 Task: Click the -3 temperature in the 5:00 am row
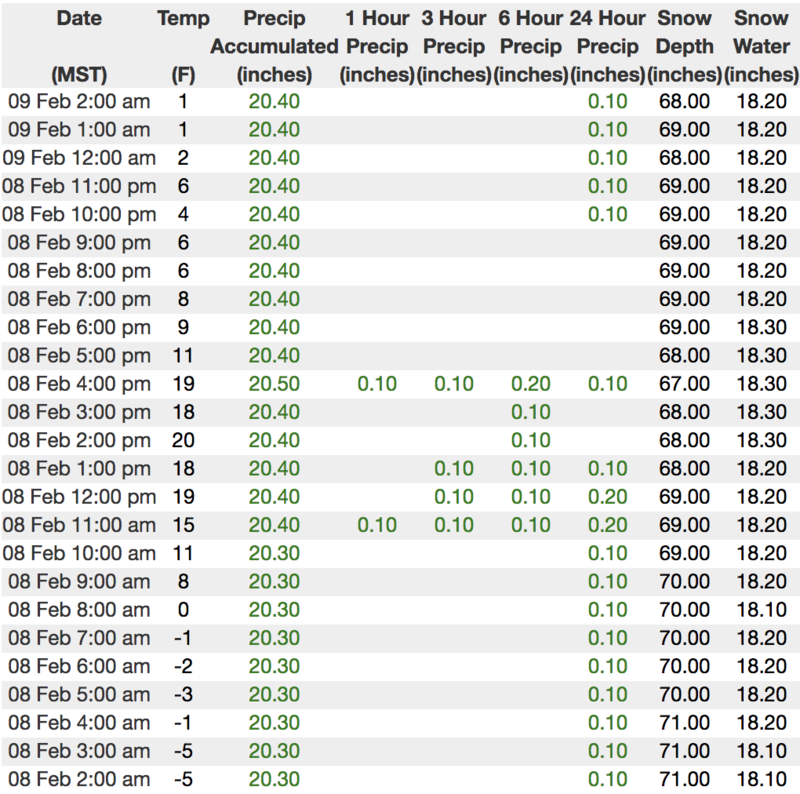(x=184, y=694)
